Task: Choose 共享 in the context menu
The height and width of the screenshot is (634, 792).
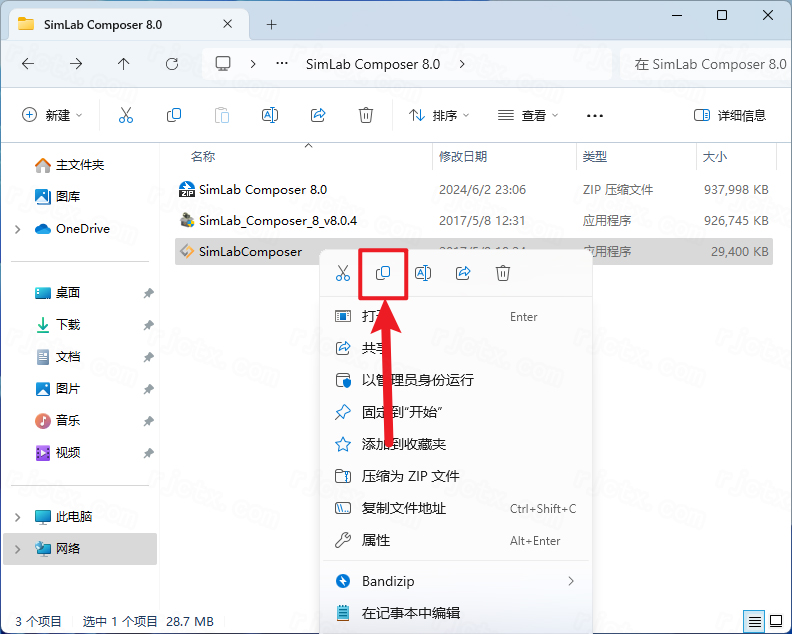Action: [456, 348]
